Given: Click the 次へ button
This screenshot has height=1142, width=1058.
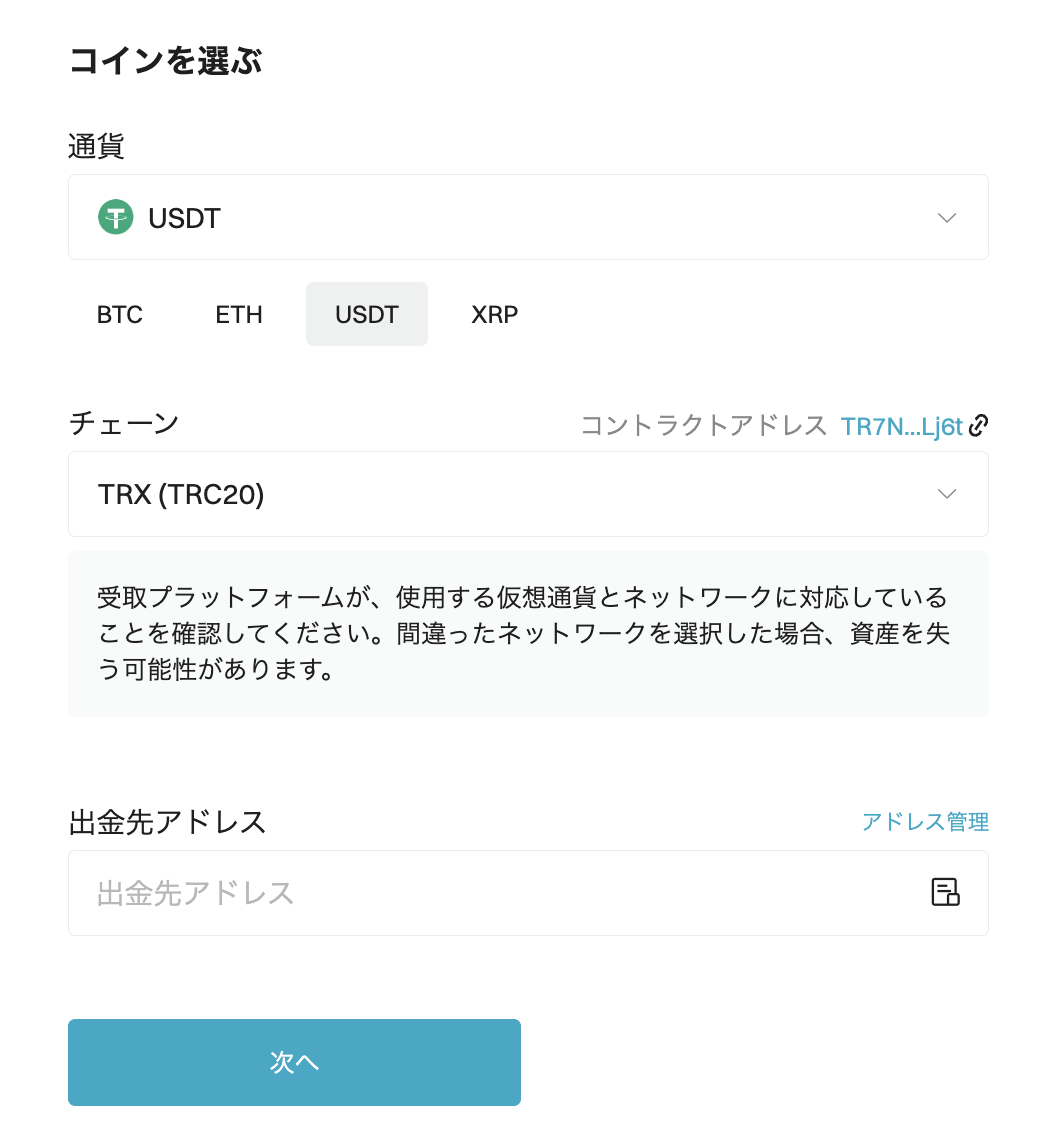Looking at the screenshot, I should [x=294, y=1062].
